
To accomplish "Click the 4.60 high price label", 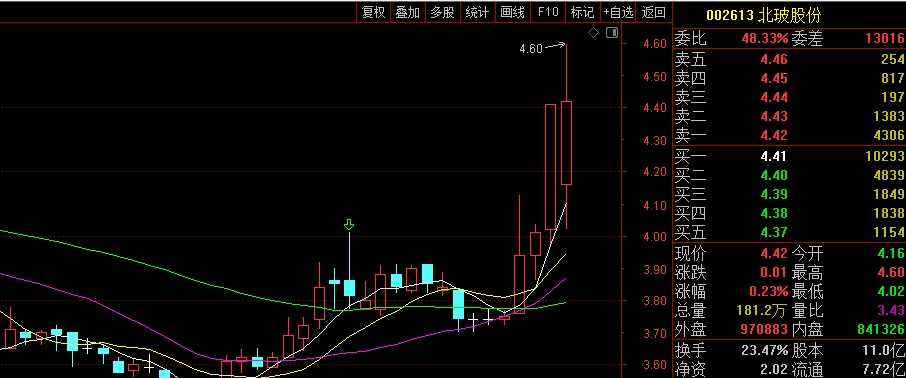I will (531, 49).
